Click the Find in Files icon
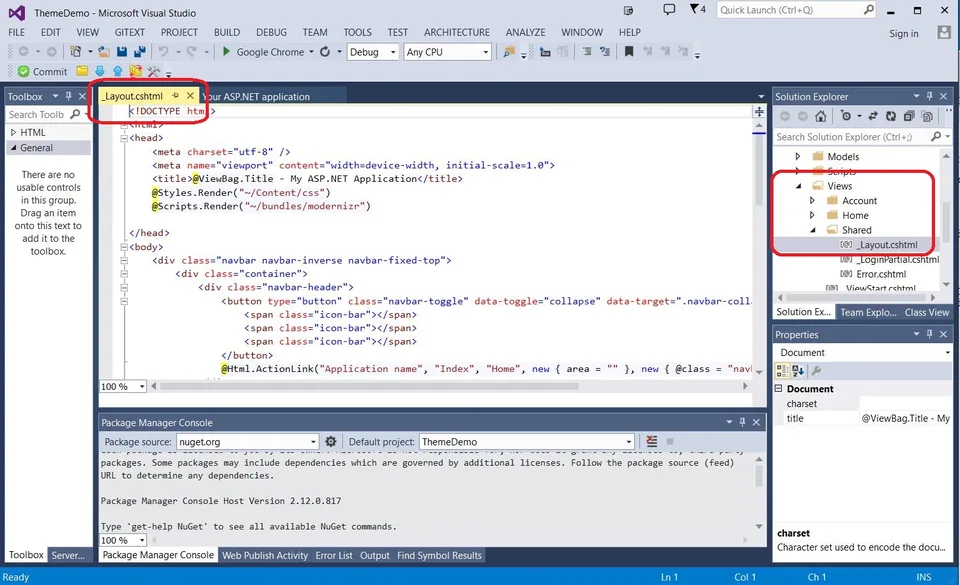Screen dimensions: 960x585 click(509, 52)
